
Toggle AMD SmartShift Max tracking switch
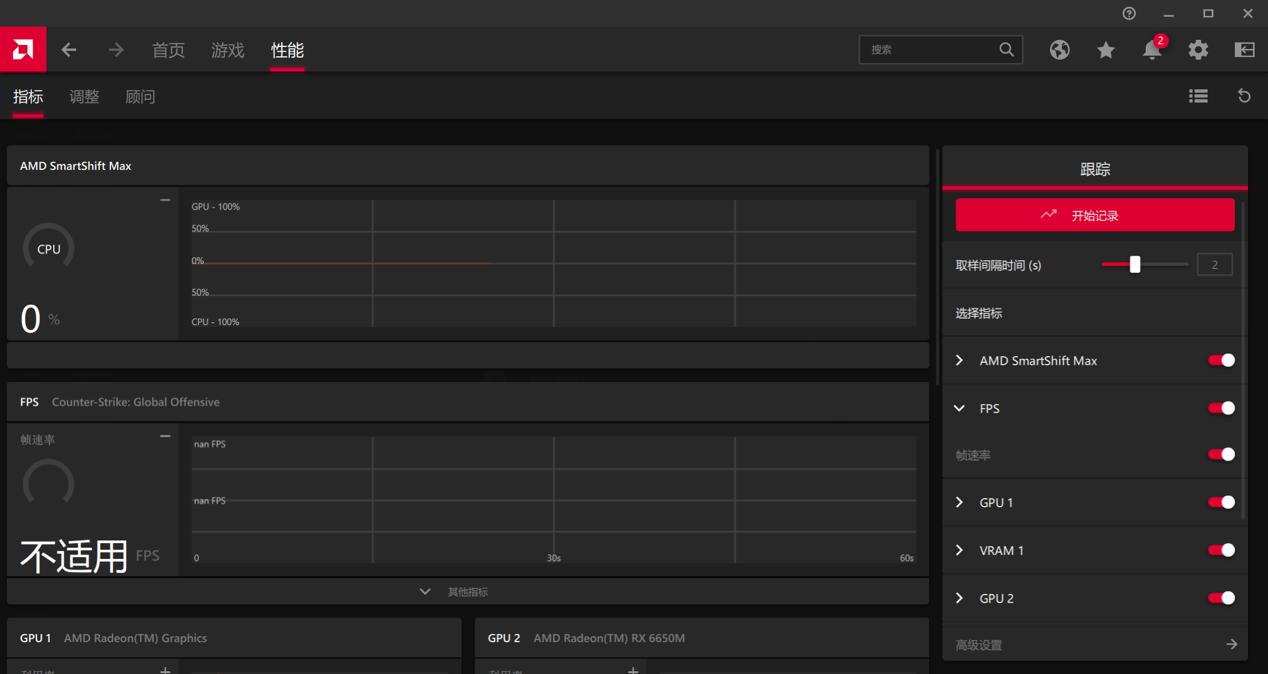click(x=1221, y=360)
